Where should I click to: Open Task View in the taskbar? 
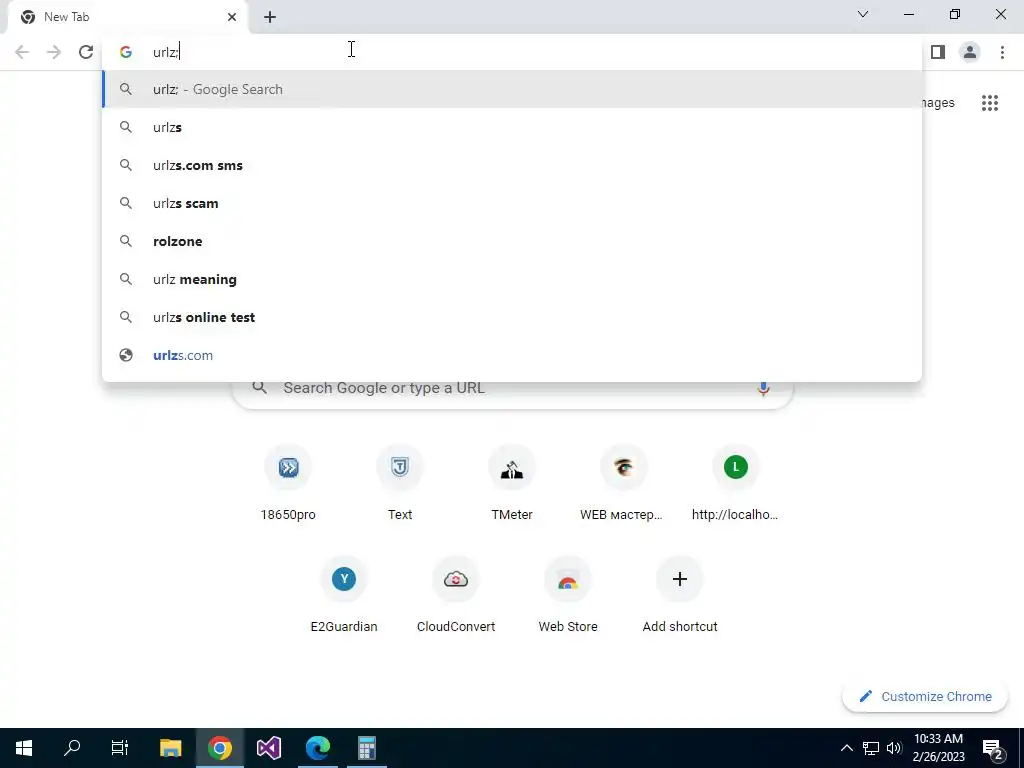120,748
